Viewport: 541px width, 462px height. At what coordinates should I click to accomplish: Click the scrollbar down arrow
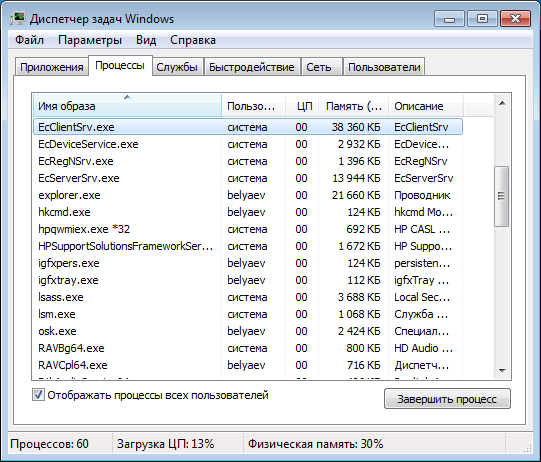click(x=502, y=371)
